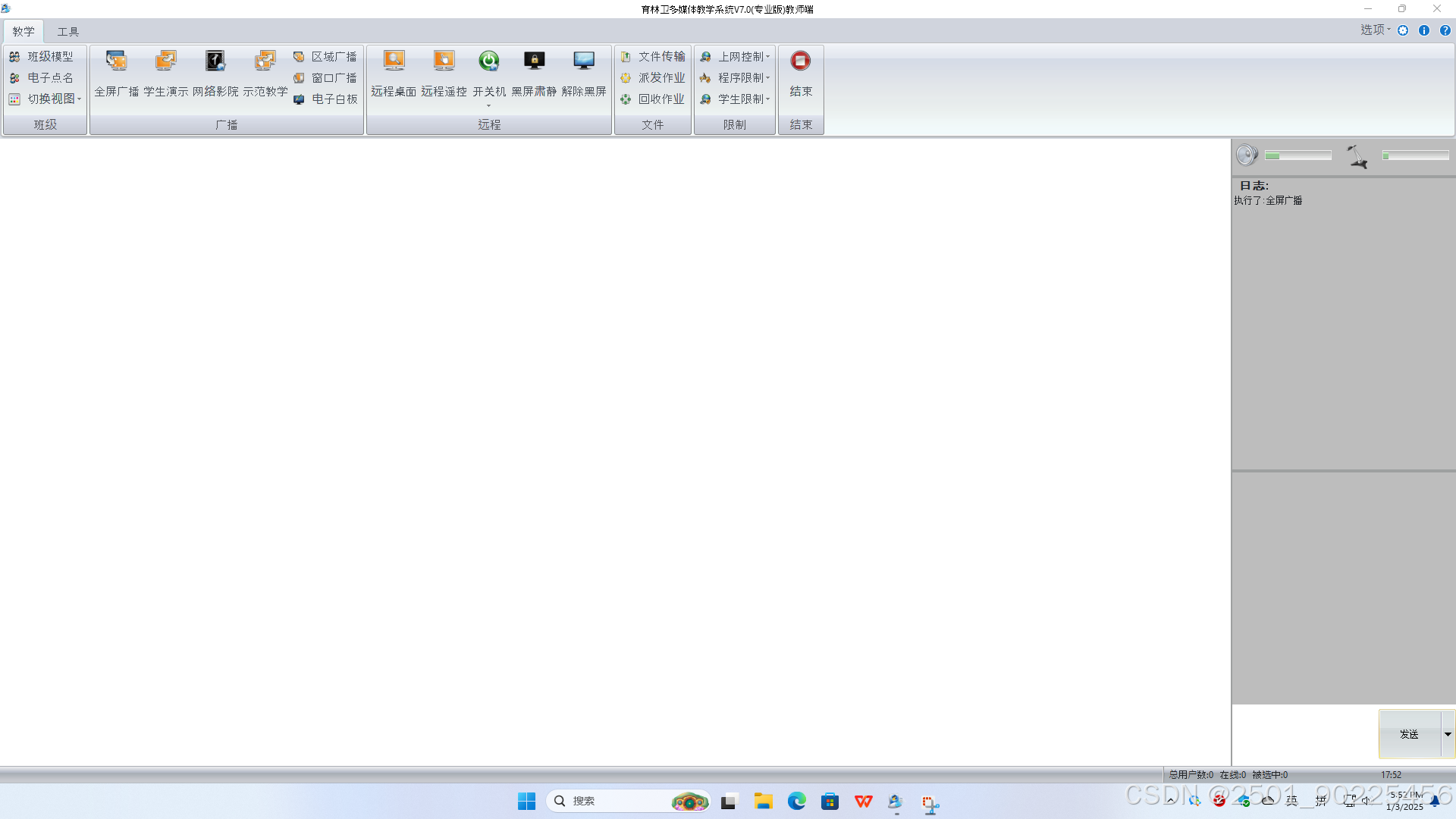Open 网络影院 network cinema
1456x819 pixels.
(x=215, y=72)
